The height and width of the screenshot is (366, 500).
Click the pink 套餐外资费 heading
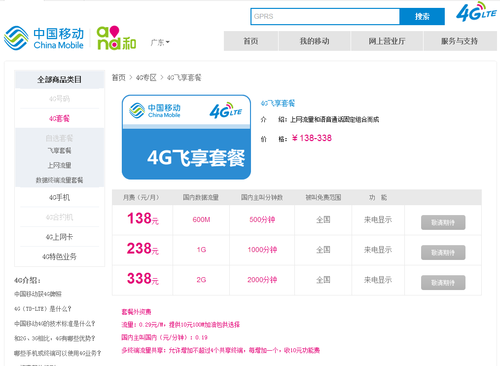[136, 312]
